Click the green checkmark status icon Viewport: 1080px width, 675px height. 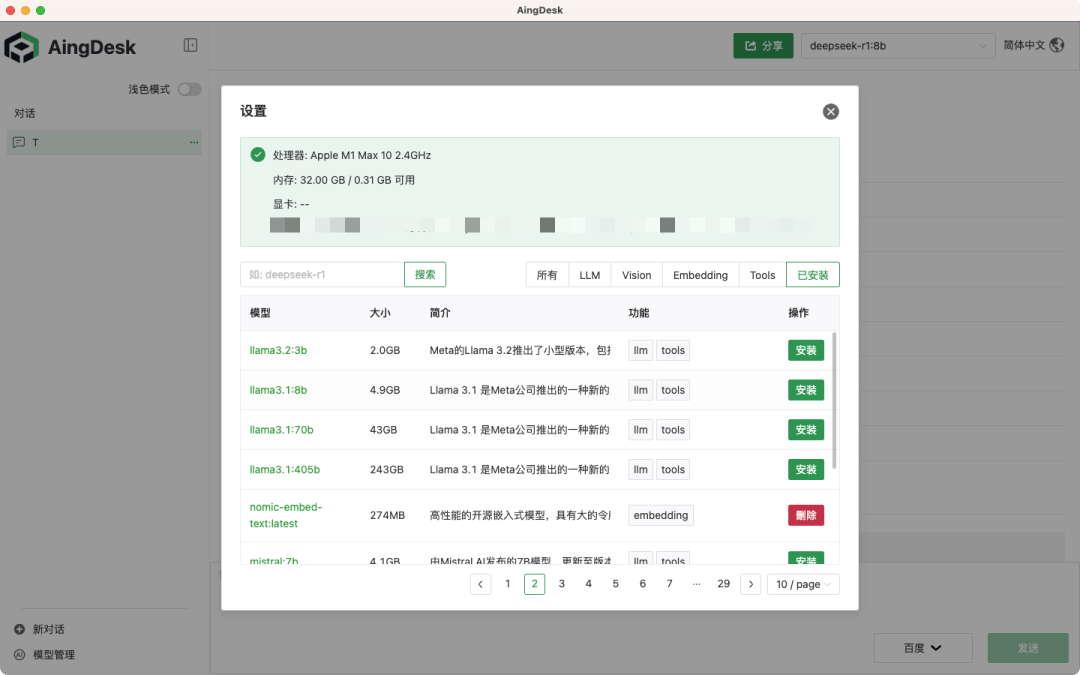pos(258,154)
